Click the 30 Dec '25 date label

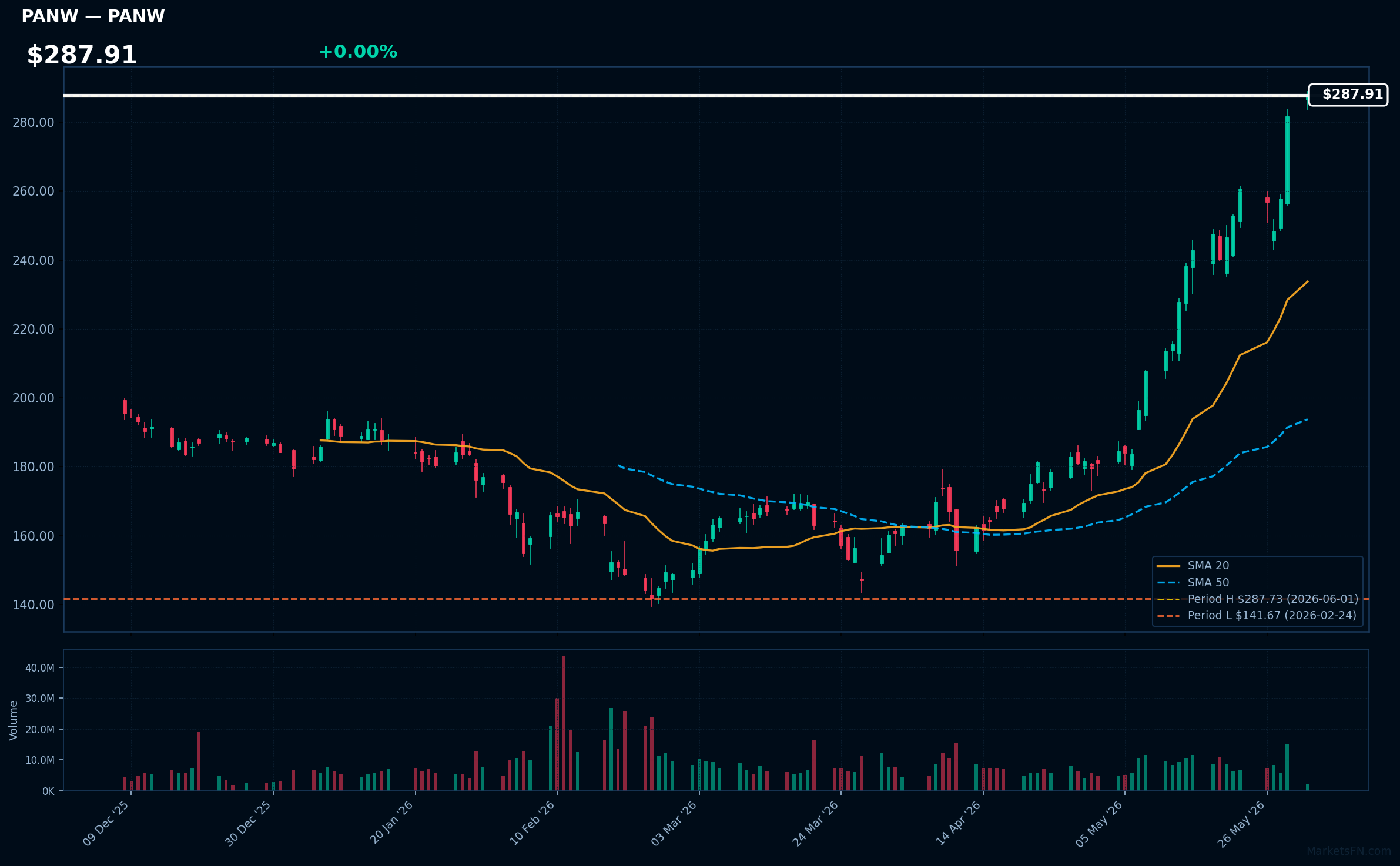pos(249,823)
